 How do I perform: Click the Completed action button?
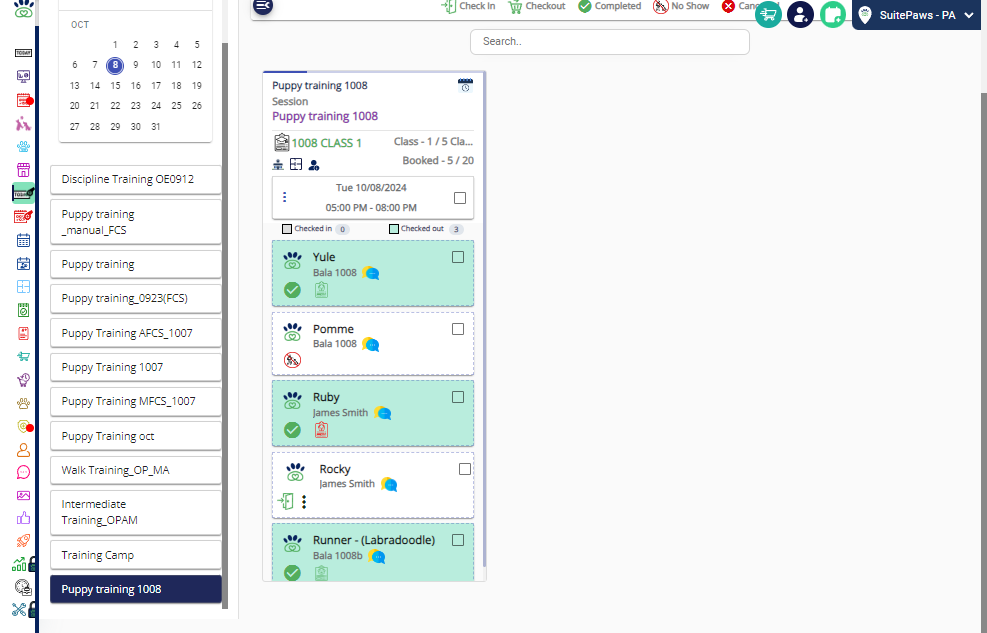click(609, 6)
